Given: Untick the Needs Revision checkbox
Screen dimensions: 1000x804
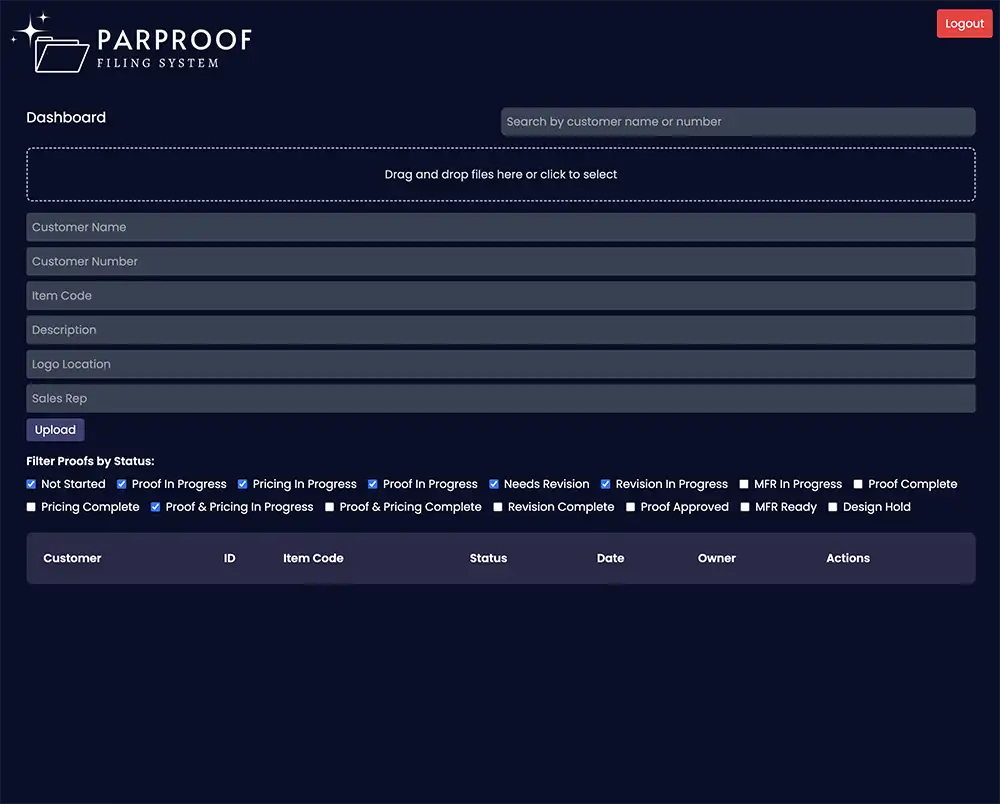Looking at the screenshot, I should pos(494,484).
